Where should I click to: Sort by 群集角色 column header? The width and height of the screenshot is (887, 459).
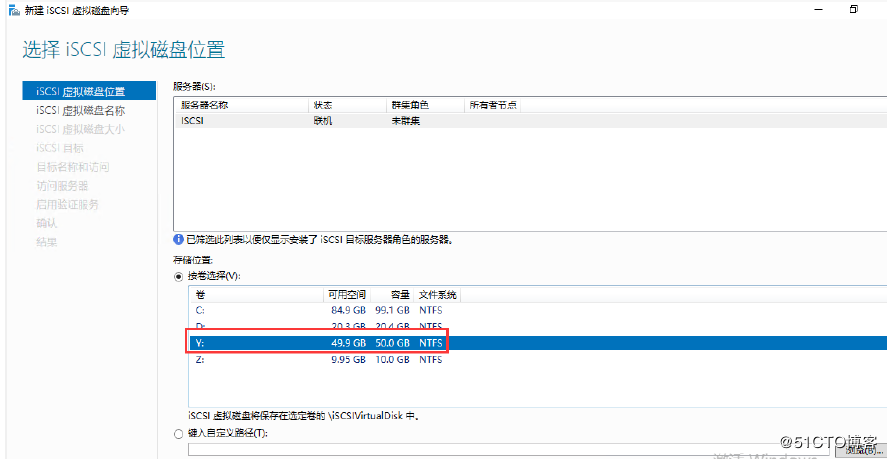point(410,105)
